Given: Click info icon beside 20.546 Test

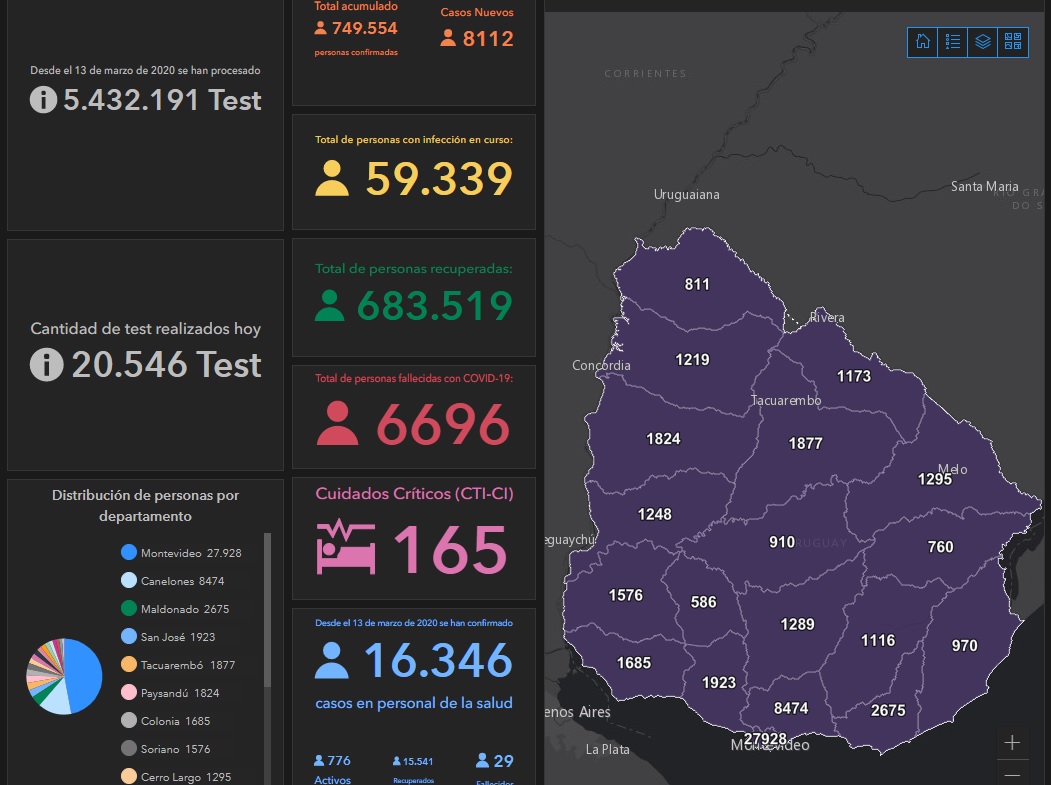Looking at the screenshot, I should coord(46,365).
